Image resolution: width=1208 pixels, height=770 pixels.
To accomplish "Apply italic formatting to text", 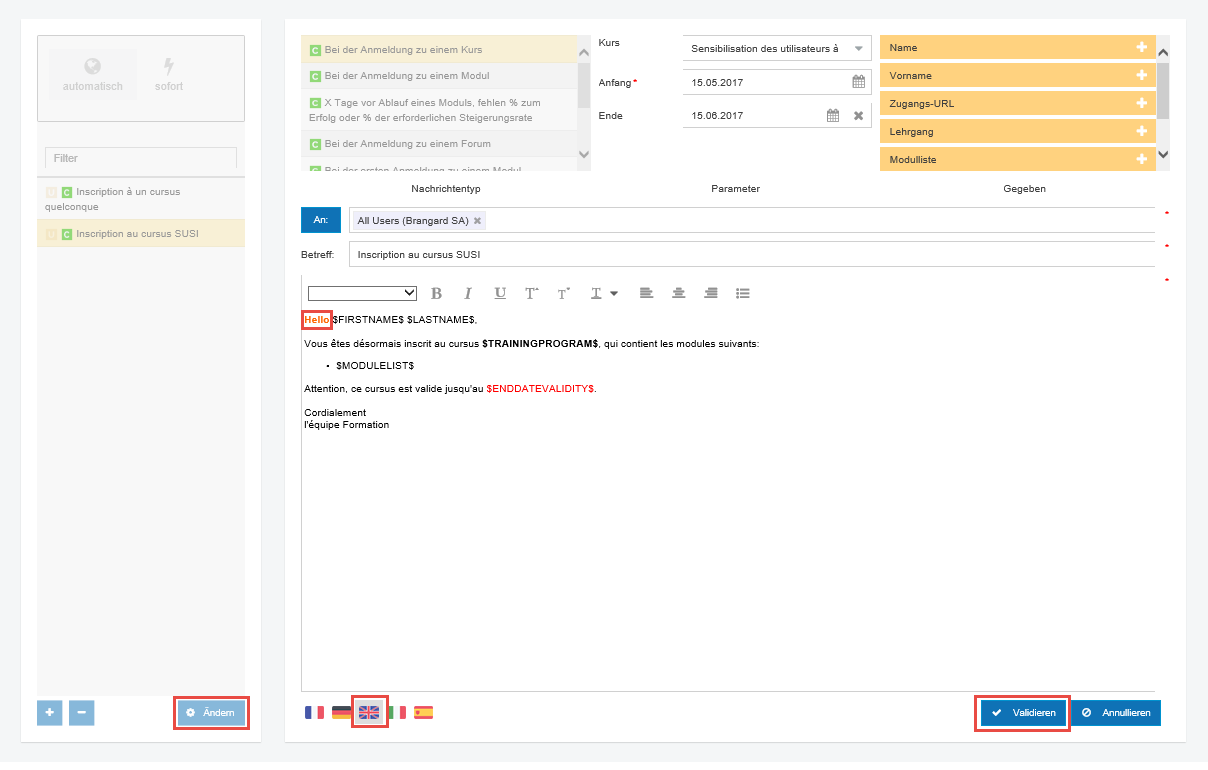I will coord(467,293).
